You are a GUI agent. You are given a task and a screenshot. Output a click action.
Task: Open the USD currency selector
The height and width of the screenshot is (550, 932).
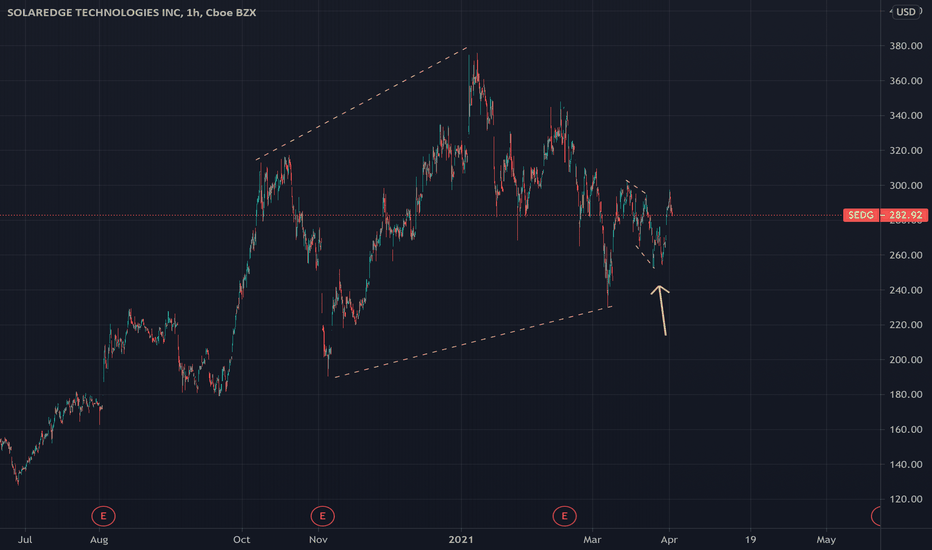(906, 12)
